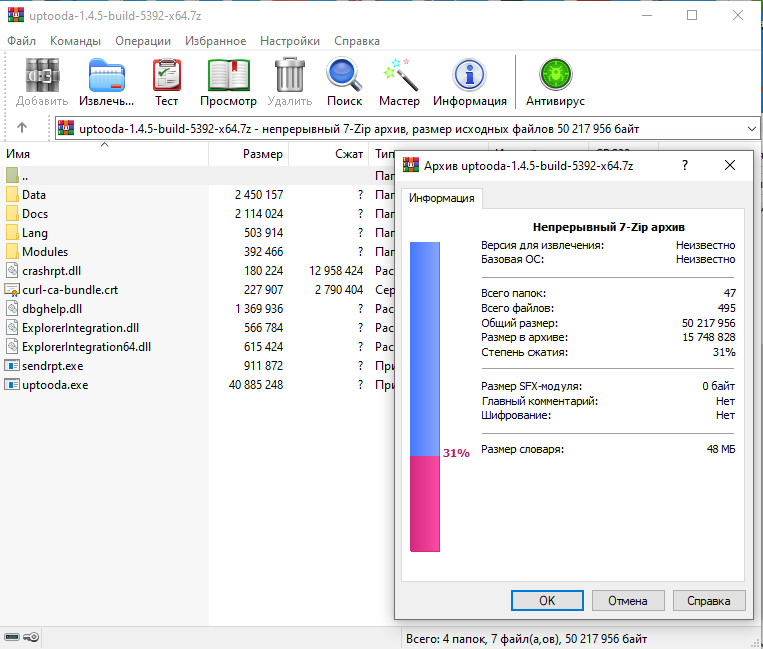Click the WinRAR icon in the title bar
Viewport: 763px width, 649px height.
16,15
